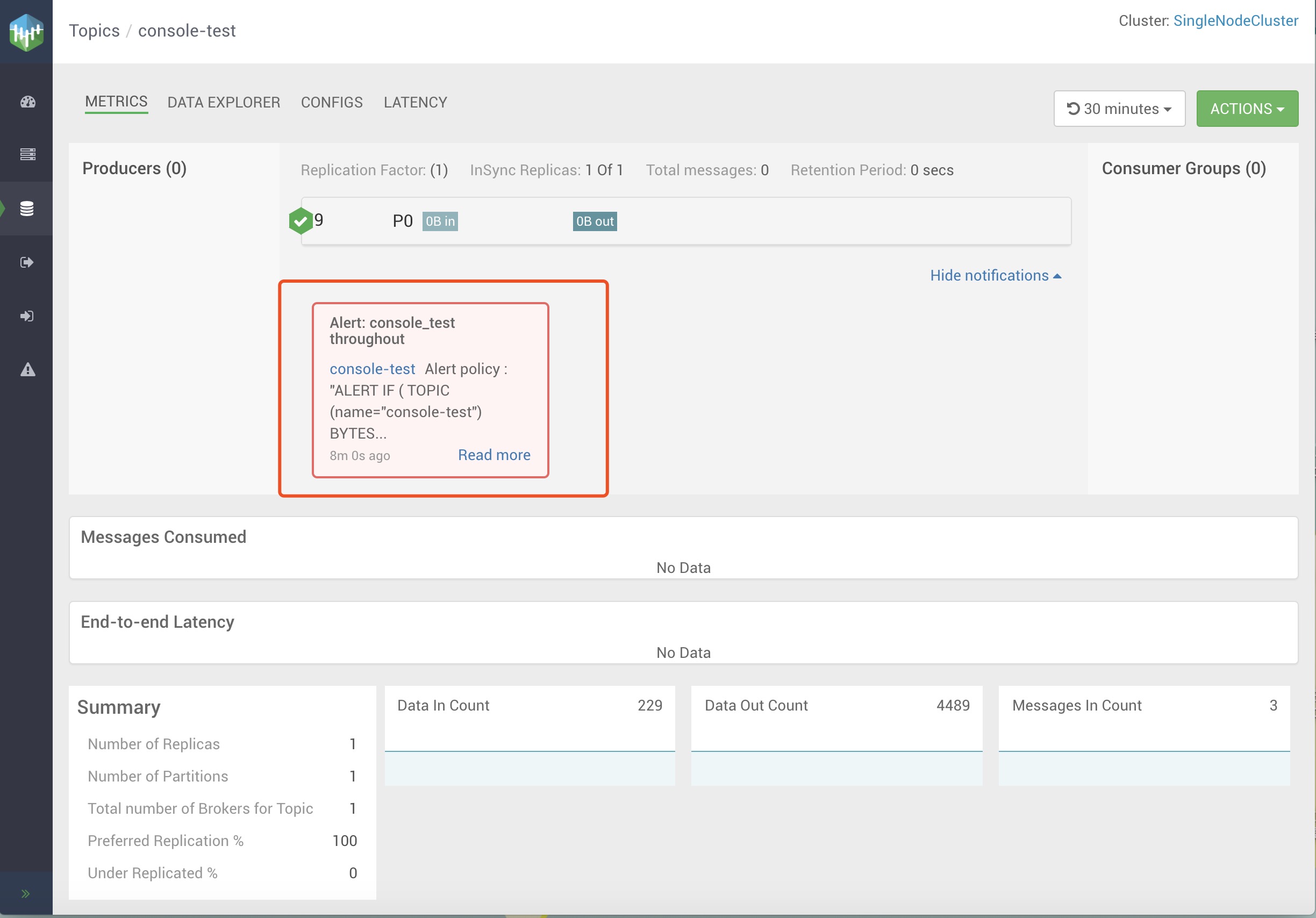Viewport: 1316px width, 918px height.
Task: Switch to the DATA EXPLORER tab
Action: click(224, 103)
